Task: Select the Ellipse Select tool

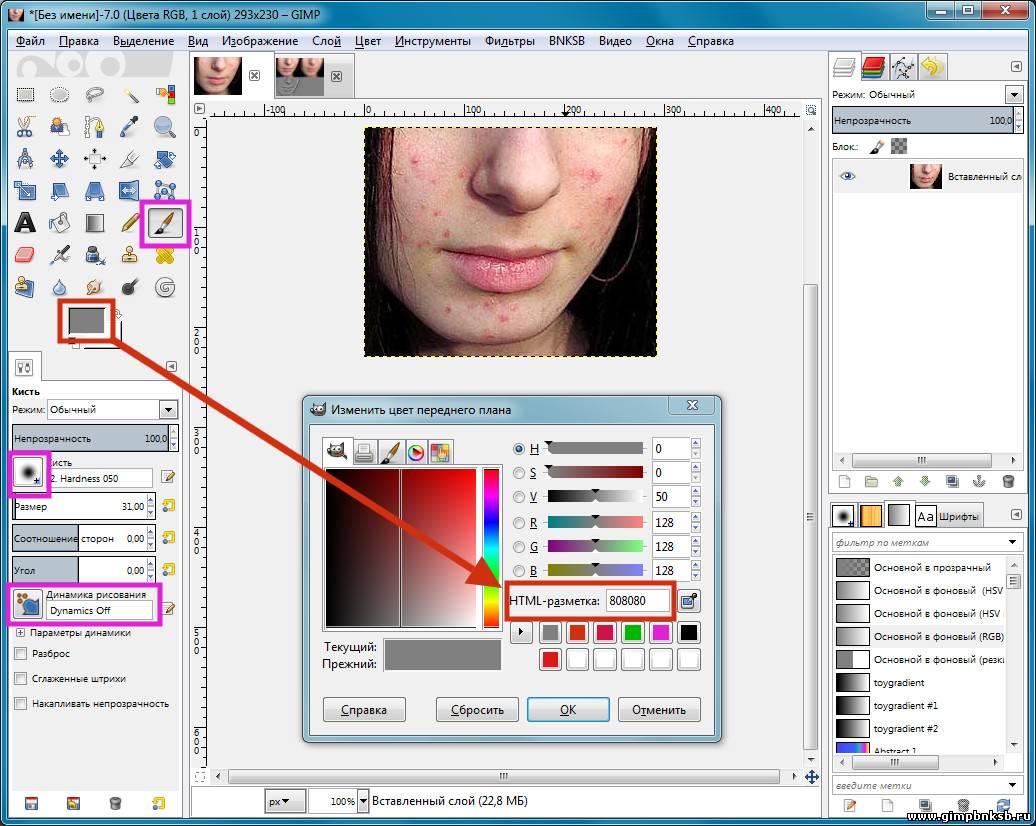Action: tap(59, 94)
